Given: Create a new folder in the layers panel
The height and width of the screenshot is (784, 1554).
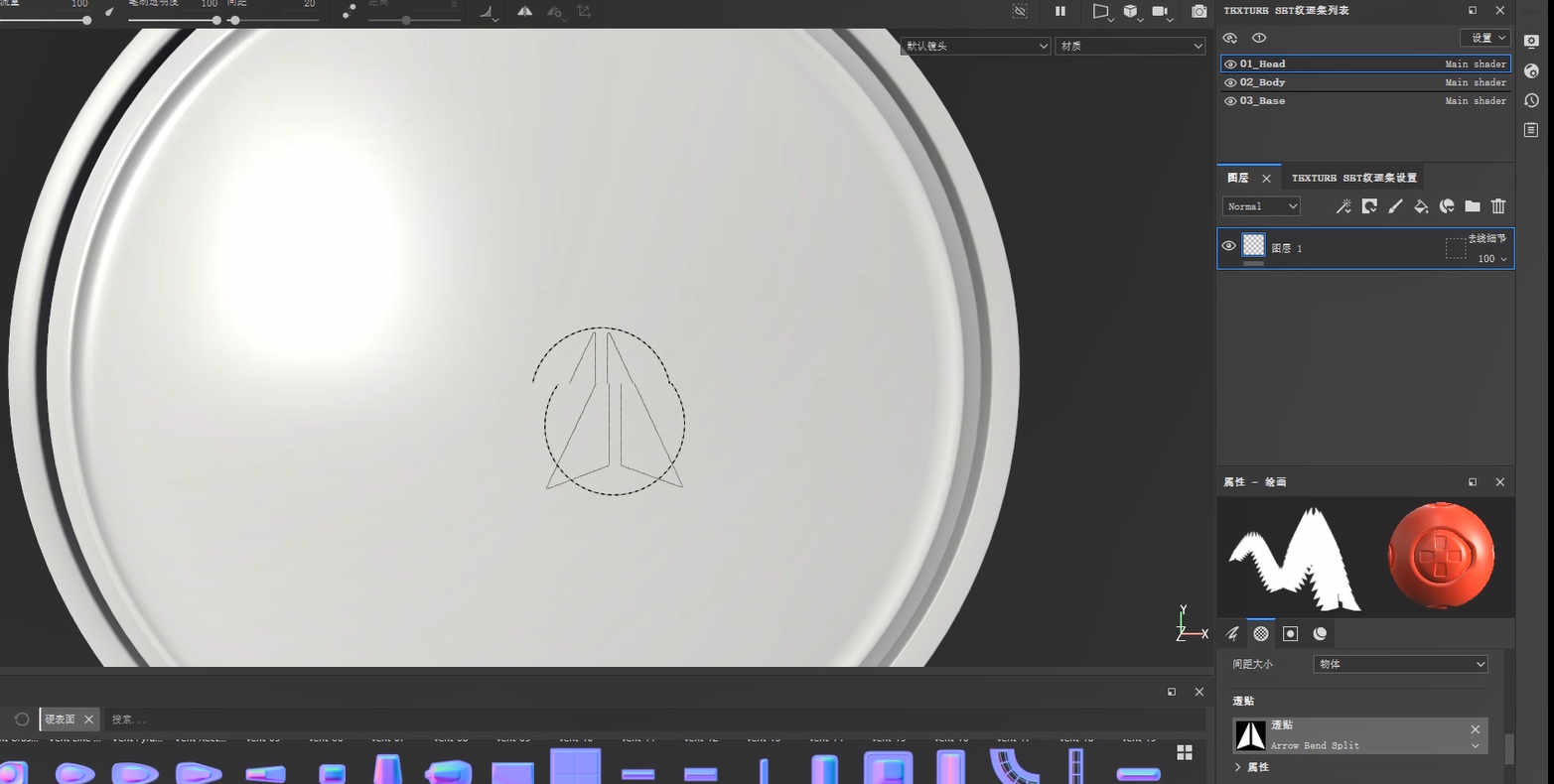Looking at the screenshot, I should pyautogui.click(x=1471, y=205).
